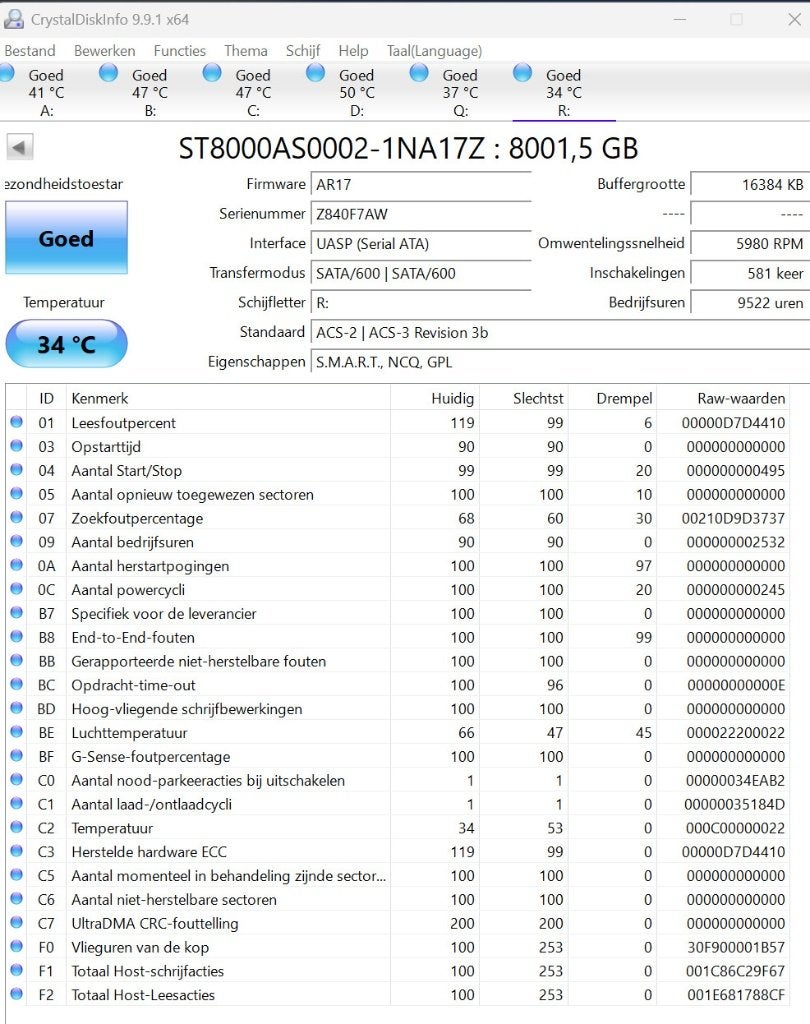
Task: Click the blue Goed health status button
Action: (x=66, y=238)
